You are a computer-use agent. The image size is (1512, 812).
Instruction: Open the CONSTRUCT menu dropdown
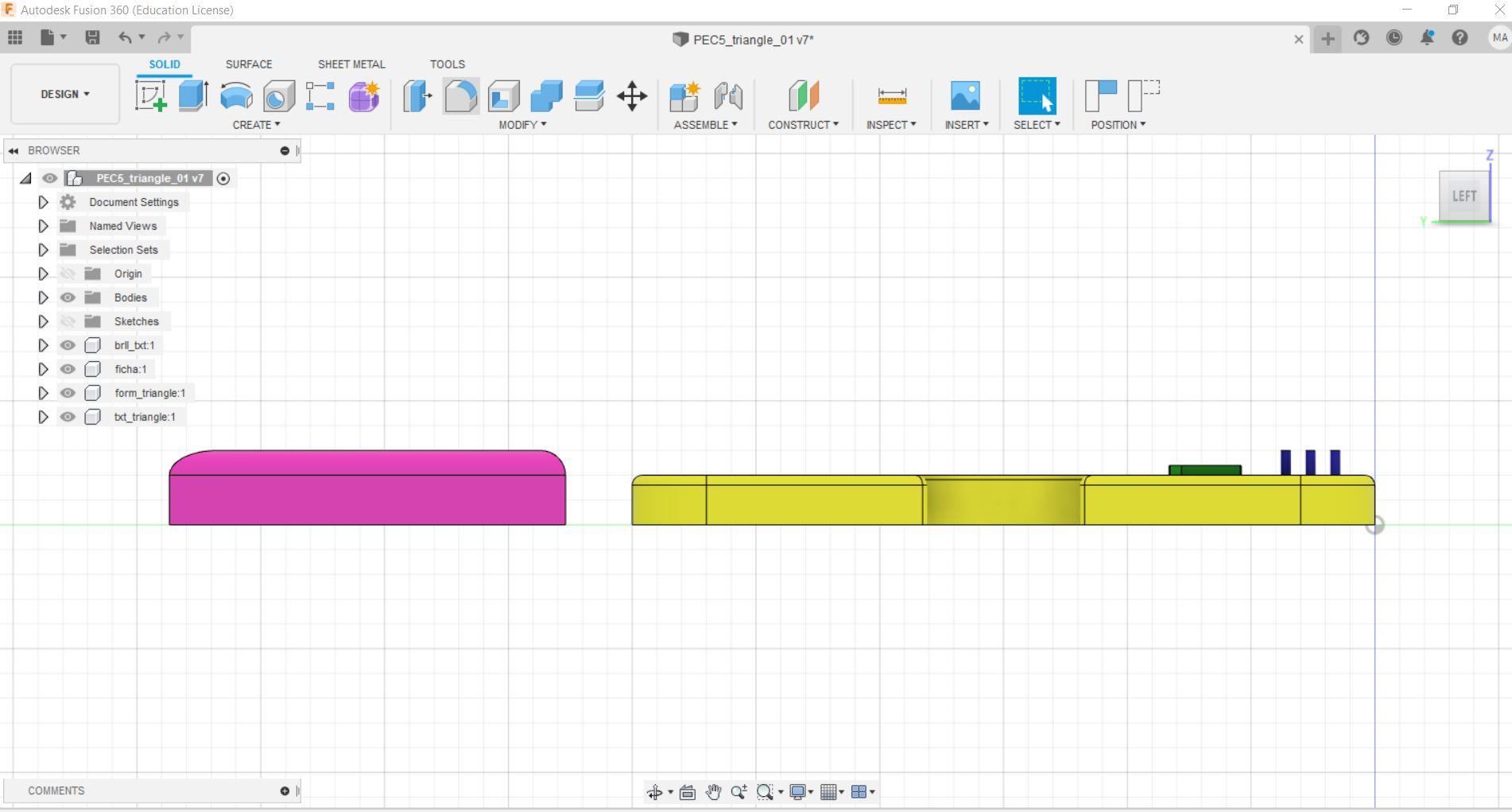click(x=803, y=125)
